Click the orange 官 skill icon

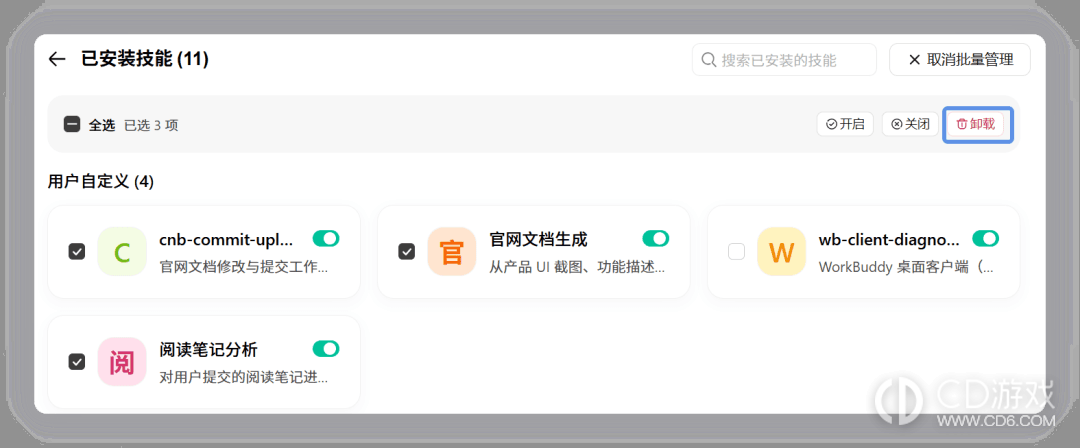452,252
